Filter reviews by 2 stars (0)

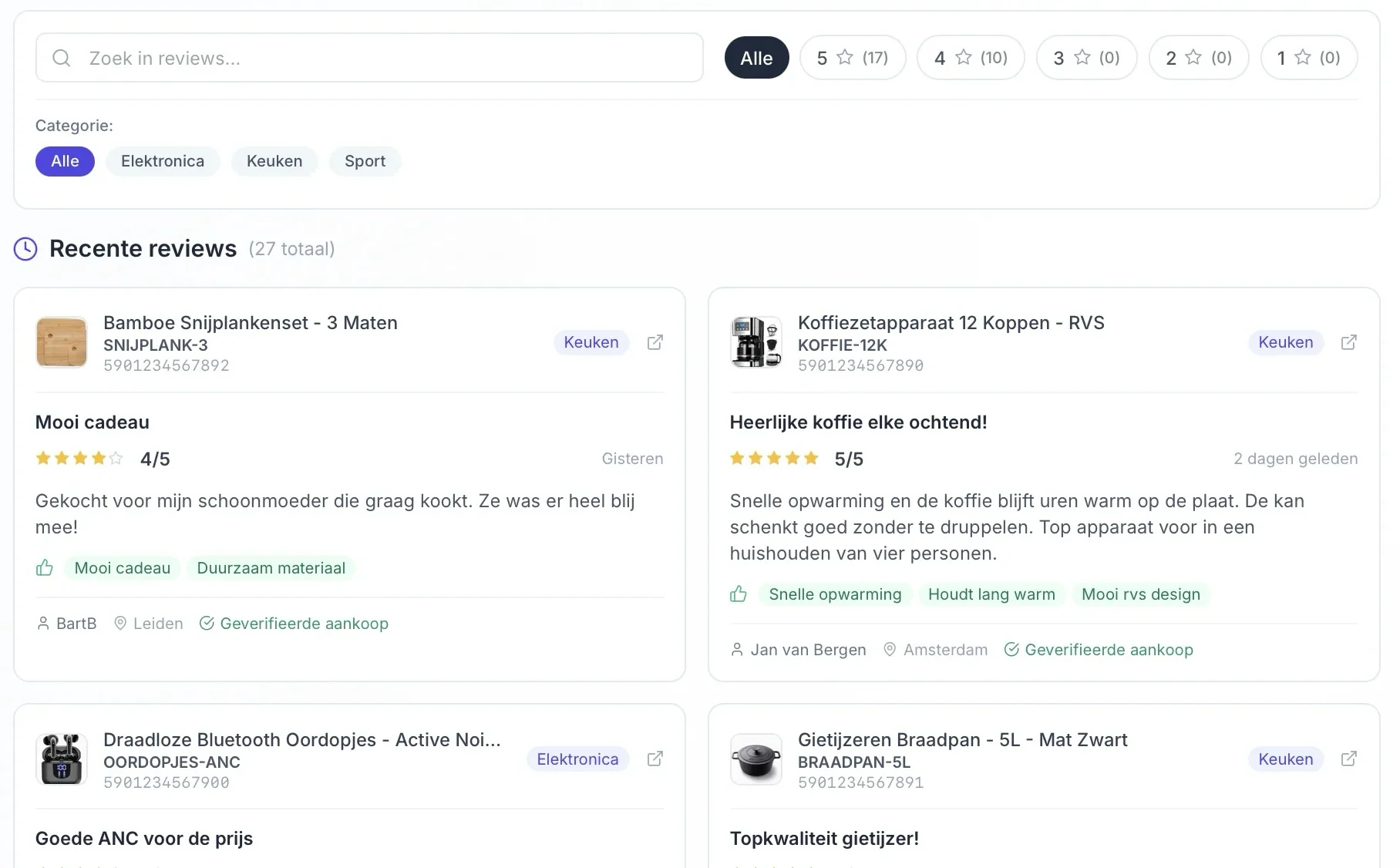(x=1199, y=58)
